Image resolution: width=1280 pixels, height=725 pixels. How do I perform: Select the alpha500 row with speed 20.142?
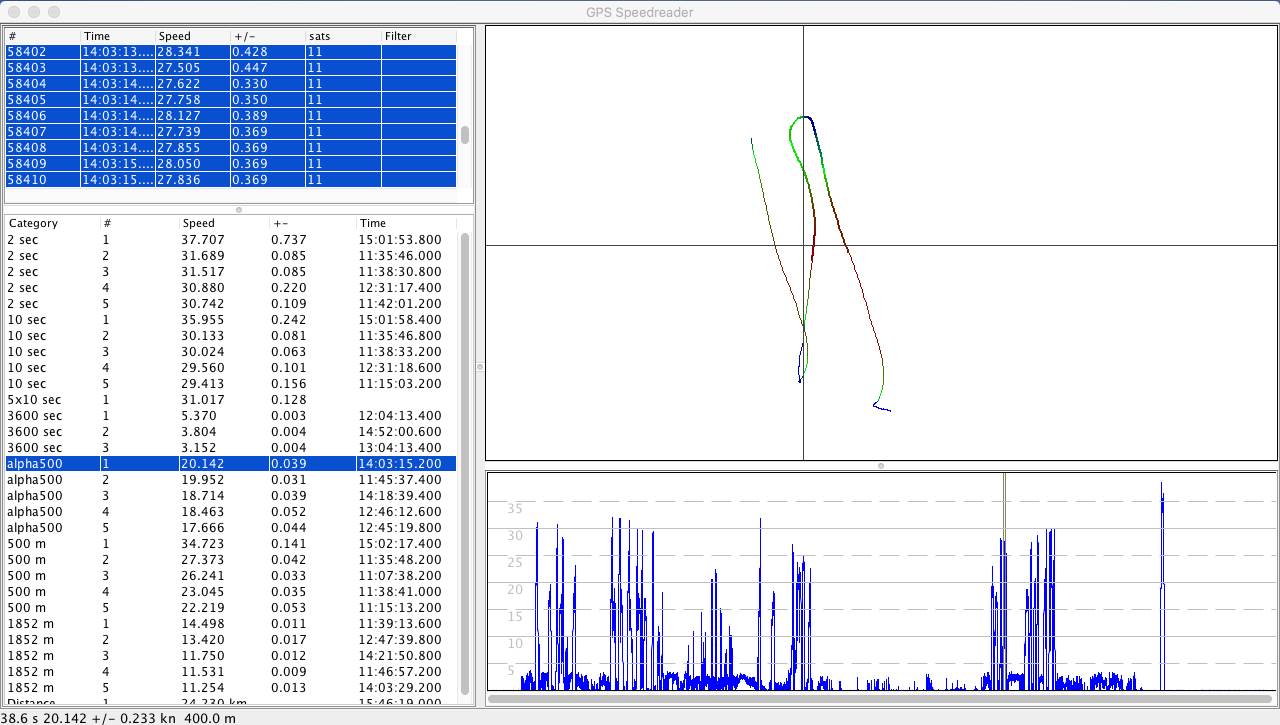(230, 464)
